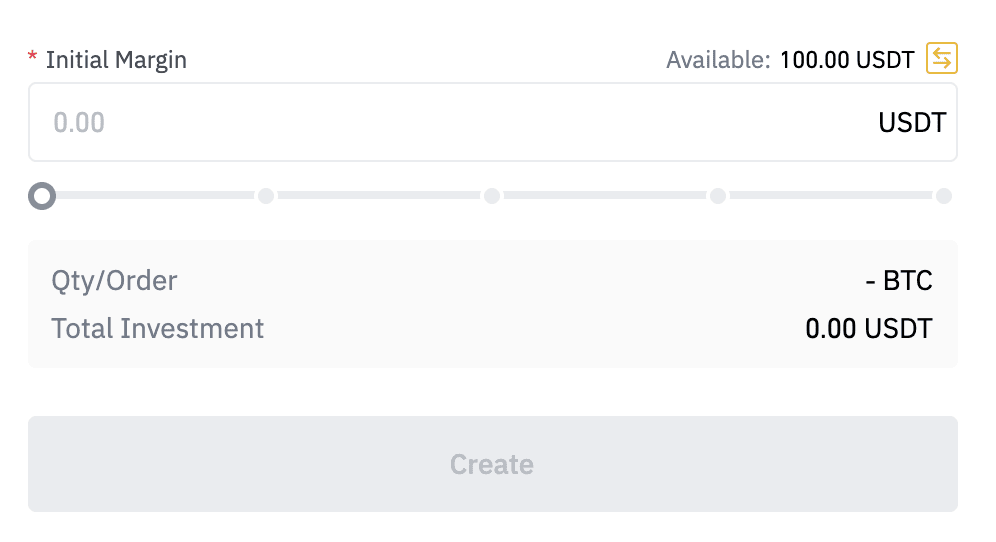
Task: Set margin slider to 50% mark
Action: click(492, 196)
